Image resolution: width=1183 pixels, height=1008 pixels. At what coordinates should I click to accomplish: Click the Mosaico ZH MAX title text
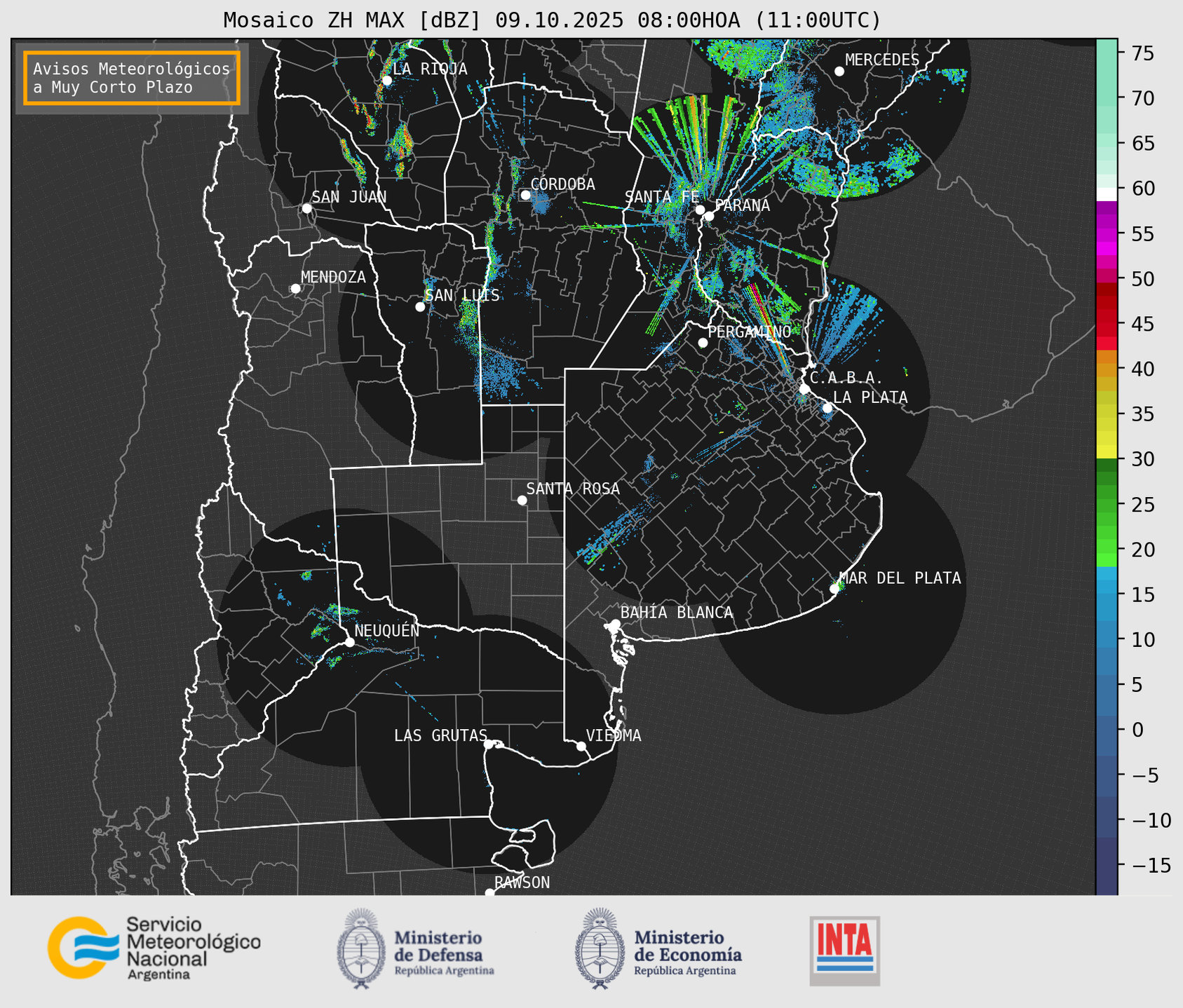click(551, 20)
